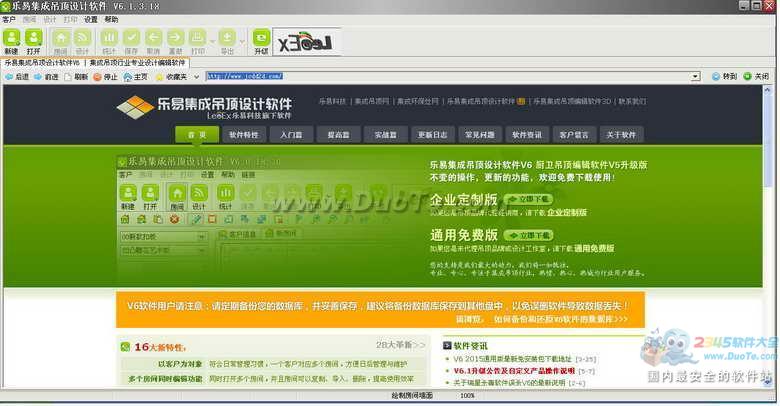Open the 28大革新>> link
780x406 pixels.
click(401, 345)
